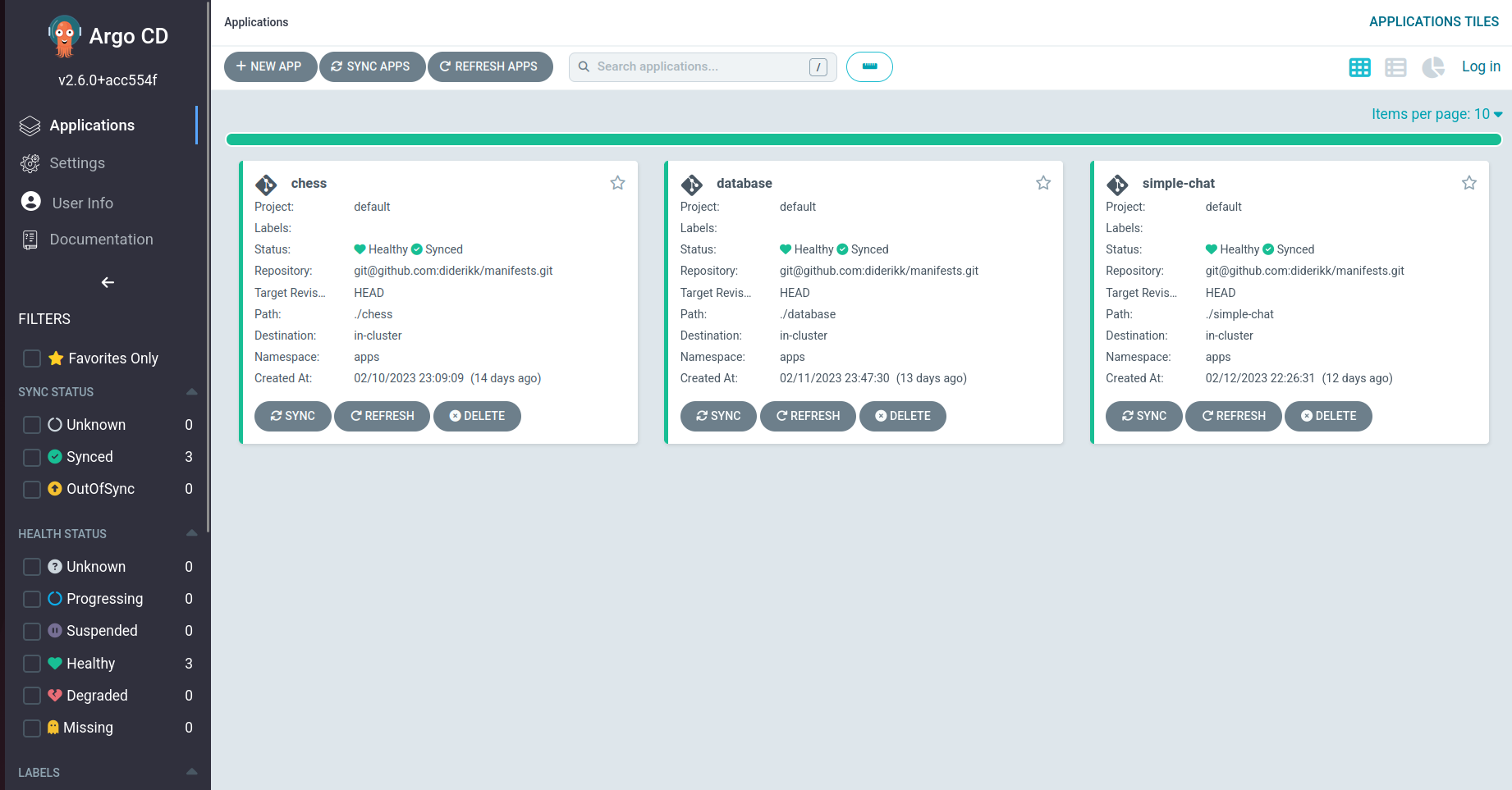1512x790 pixels.
Task: Click the chess git source icon
Action: (x=266, y=185)
